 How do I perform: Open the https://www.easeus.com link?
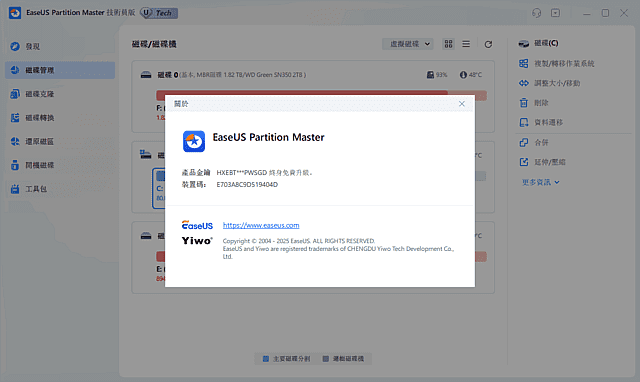pos(261,225)
